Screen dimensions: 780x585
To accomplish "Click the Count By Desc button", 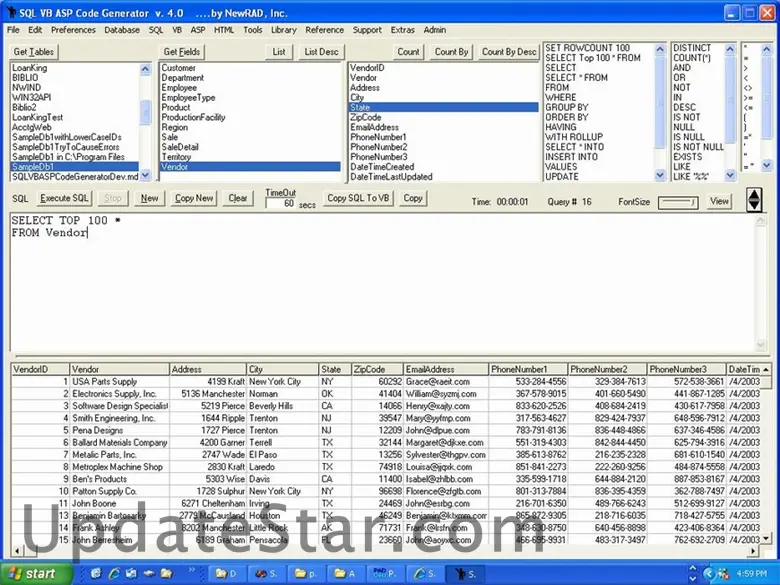I will [509, 52].
